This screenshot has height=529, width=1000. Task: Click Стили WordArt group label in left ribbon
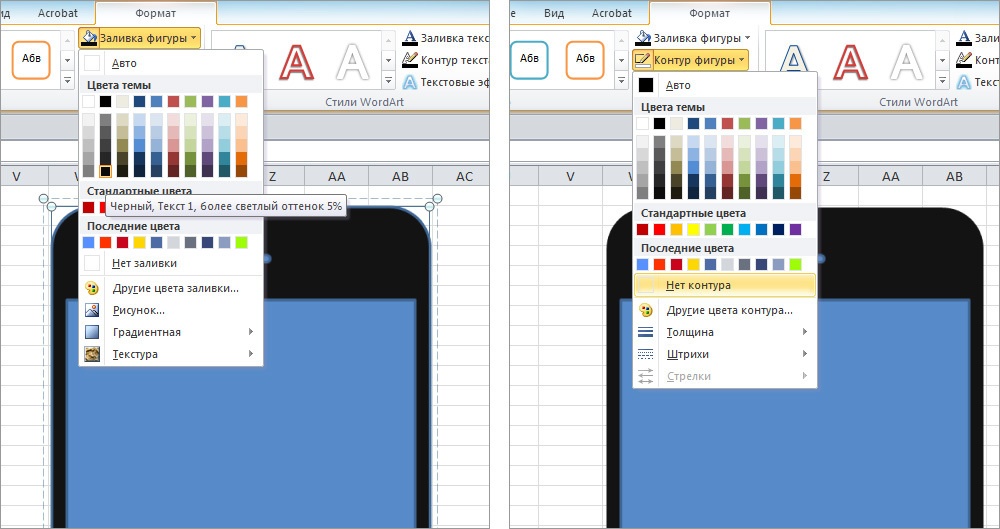coord(364,102)
